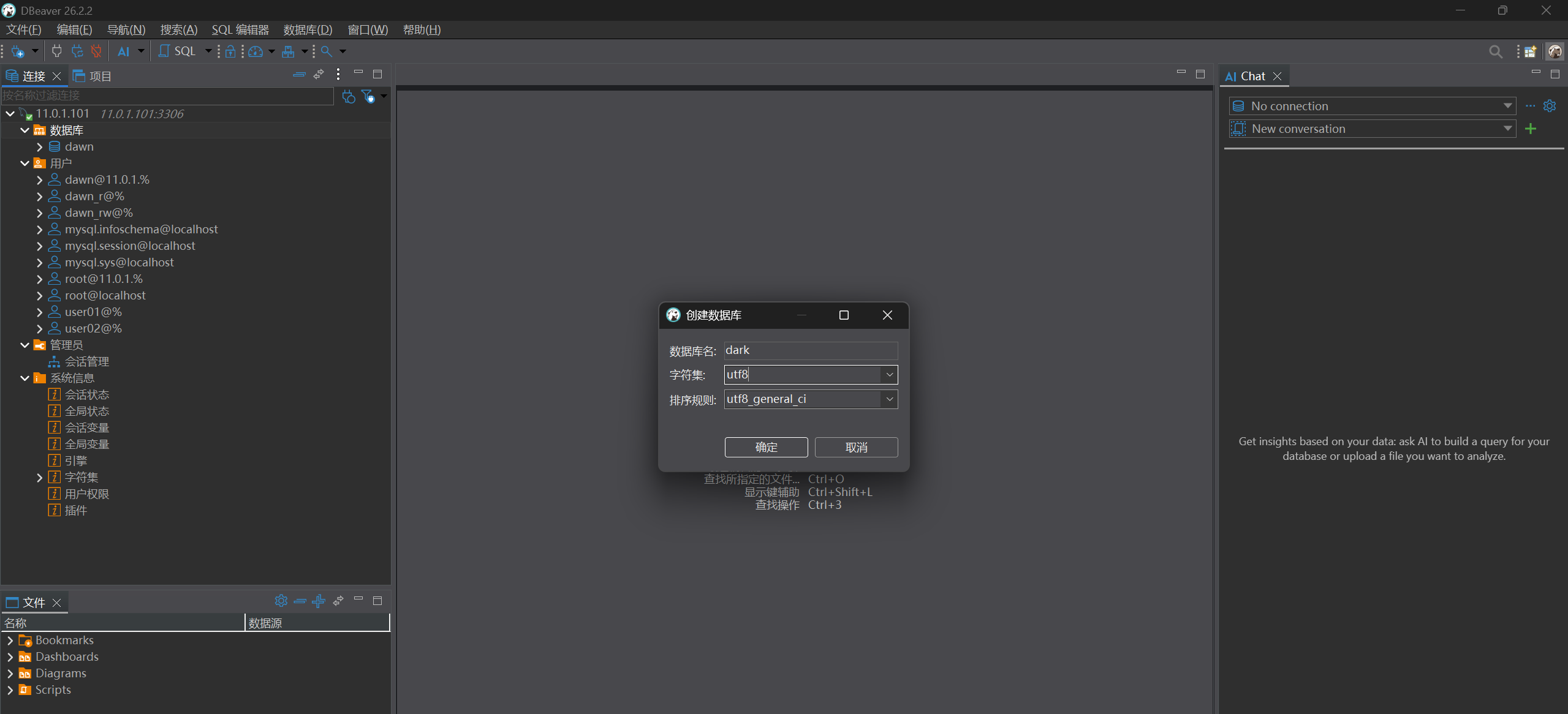Click the reconnect plug icon in toolbar
The width and height of the screenshot is (1568, 714).
(x=77, y=51)
